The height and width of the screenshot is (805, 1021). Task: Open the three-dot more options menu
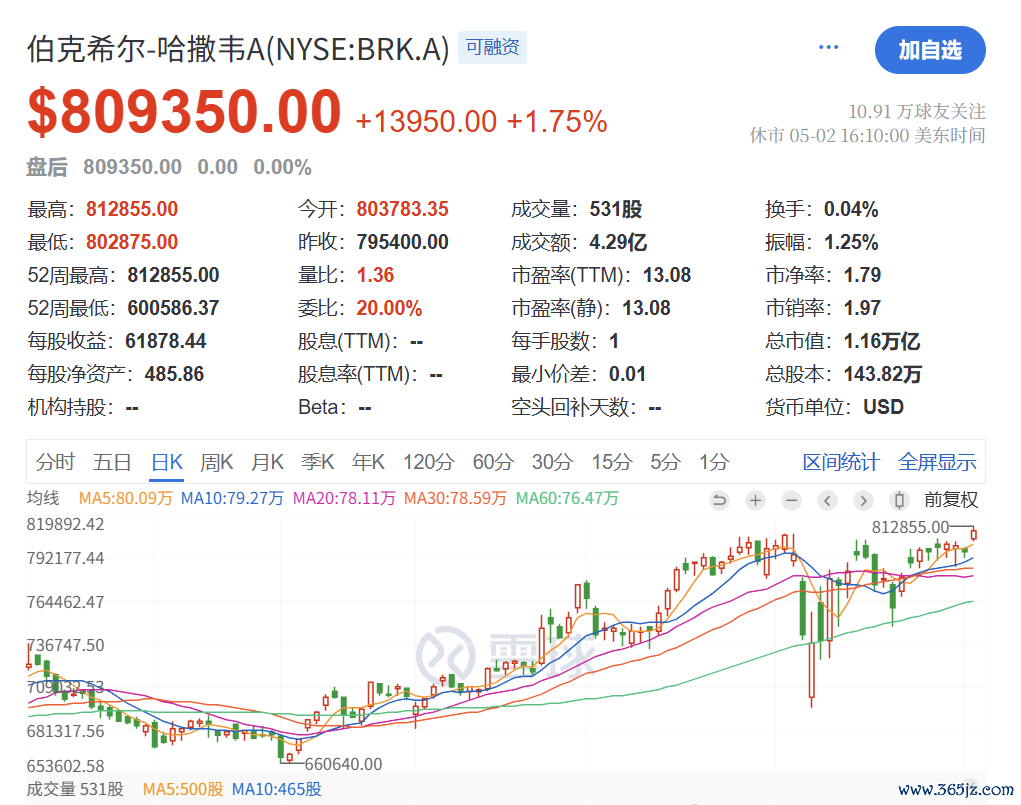pos(829,48)
